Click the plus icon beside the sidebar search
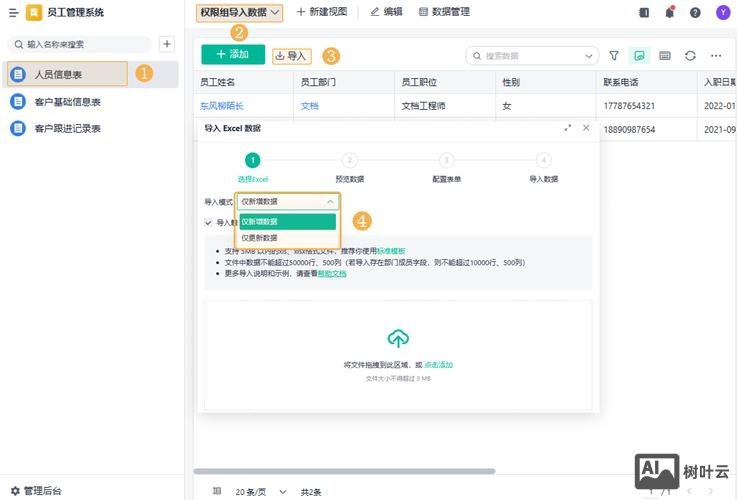Screen dimensions: 737x500 [x=167, y=44]
